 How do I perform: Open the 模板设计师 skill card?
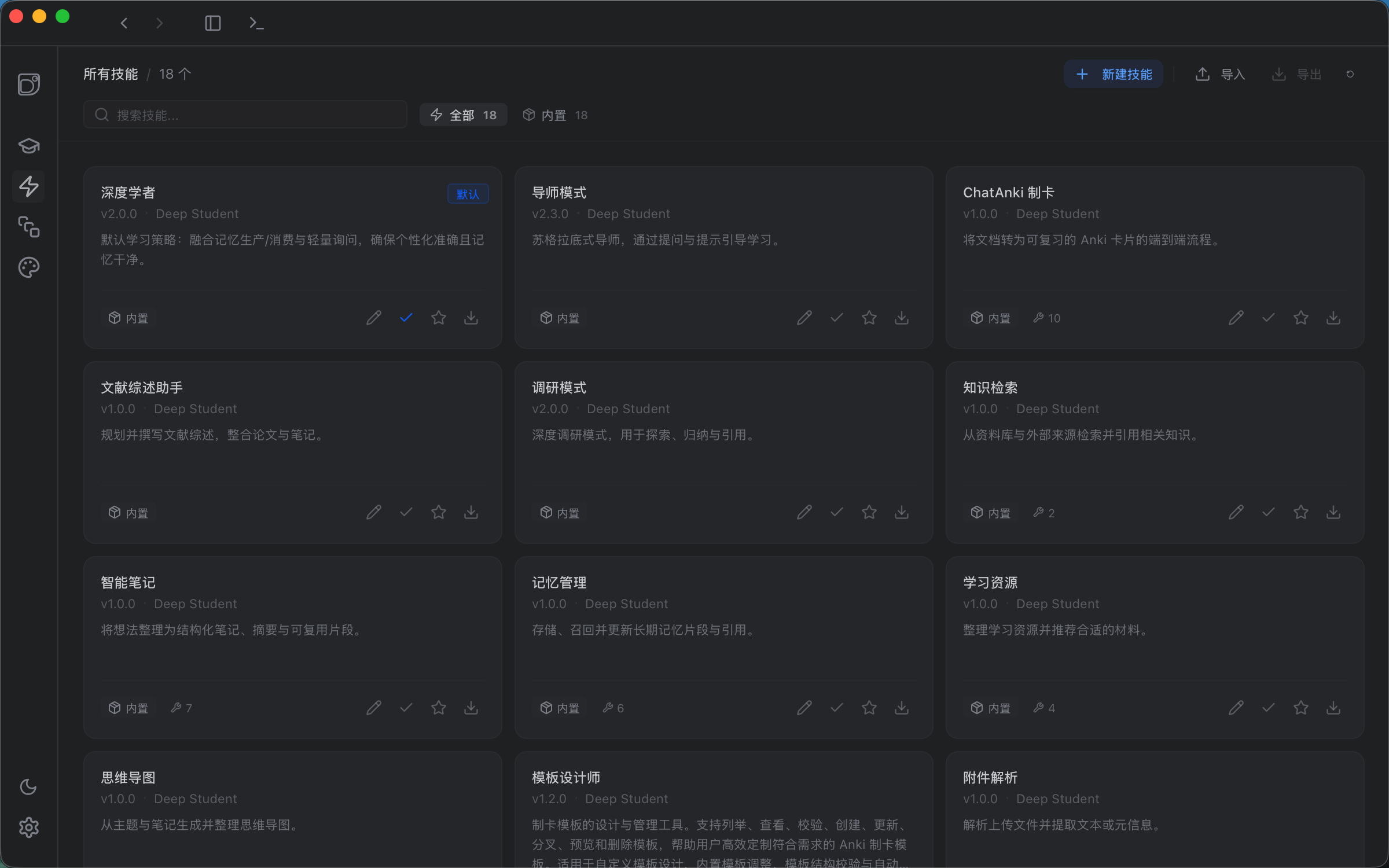click(x=723, y=810)
